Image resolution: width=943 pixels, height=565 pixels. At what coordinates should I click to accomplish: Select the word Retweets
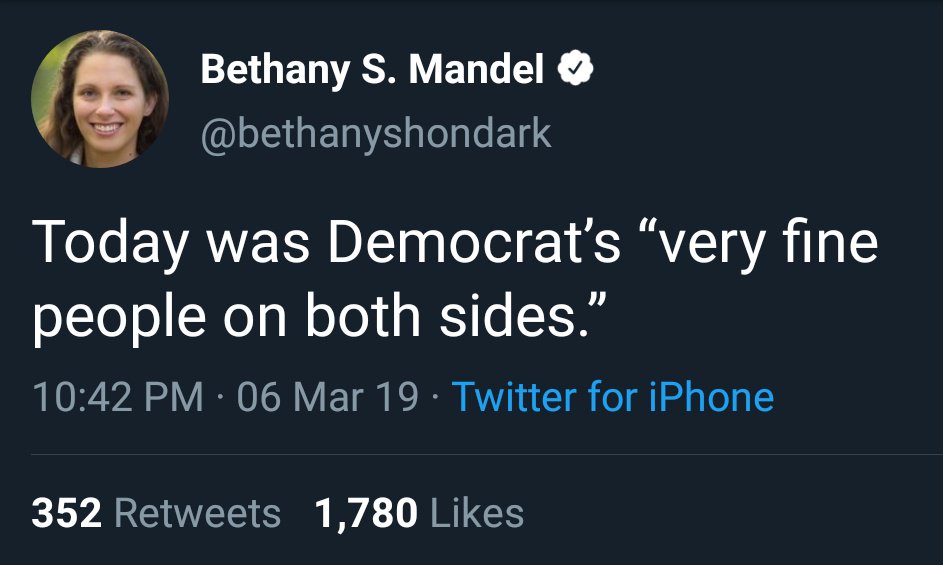(197, 513)
